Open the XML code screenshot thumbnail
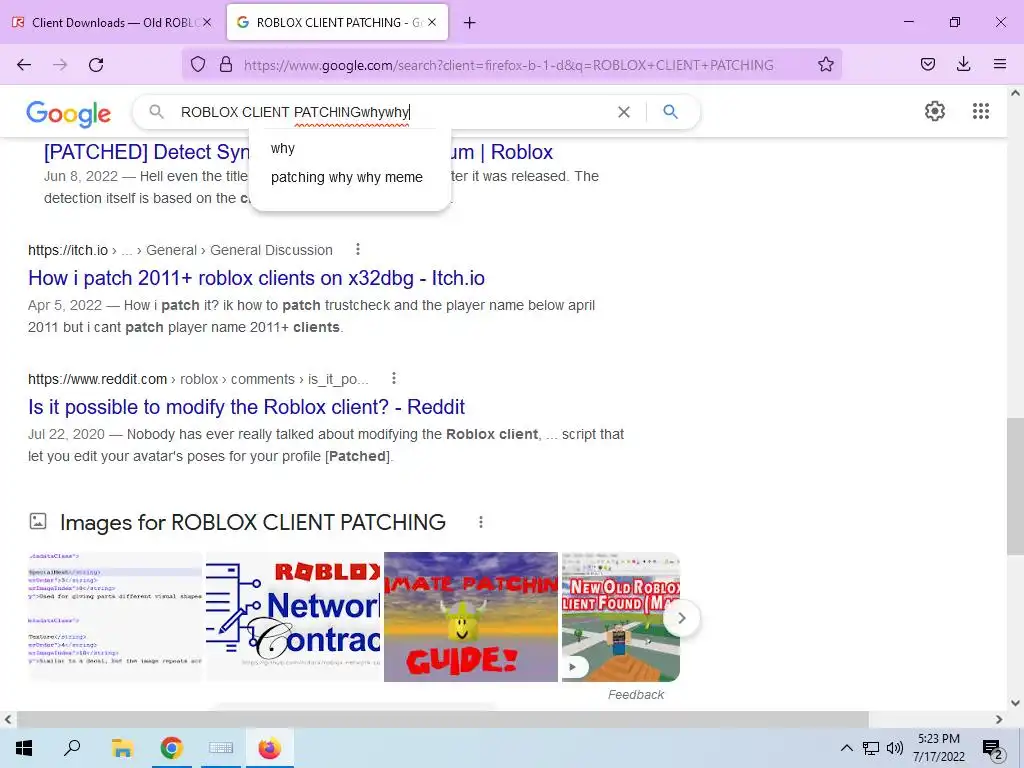 tap(115, 617)
